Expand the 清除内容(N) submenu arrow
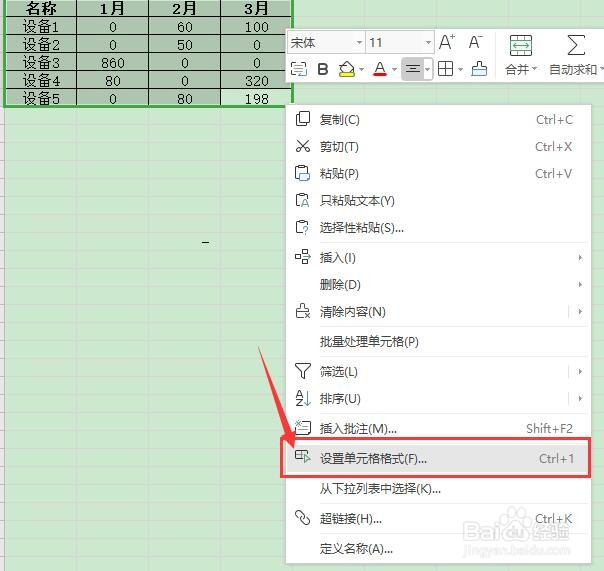Screen dimensions: 604x571 pyautogui.click(x=580, y=311)
